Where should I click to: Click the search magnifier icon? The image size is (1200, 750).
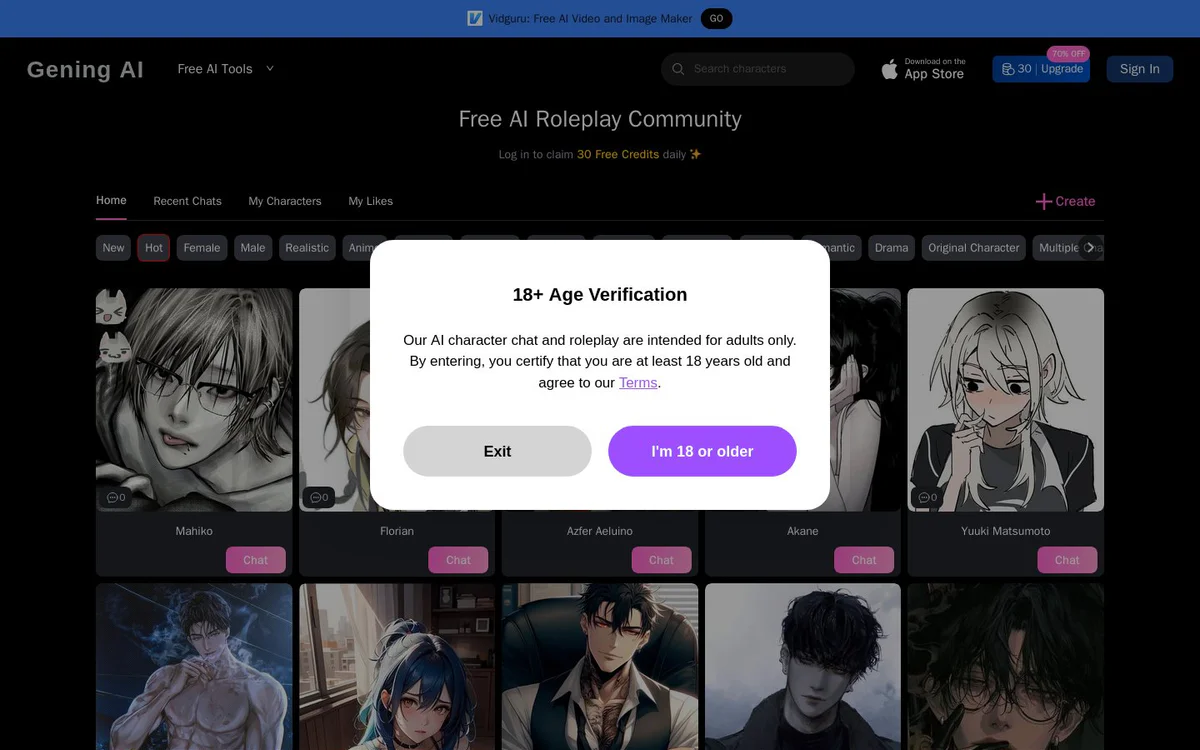678,69
